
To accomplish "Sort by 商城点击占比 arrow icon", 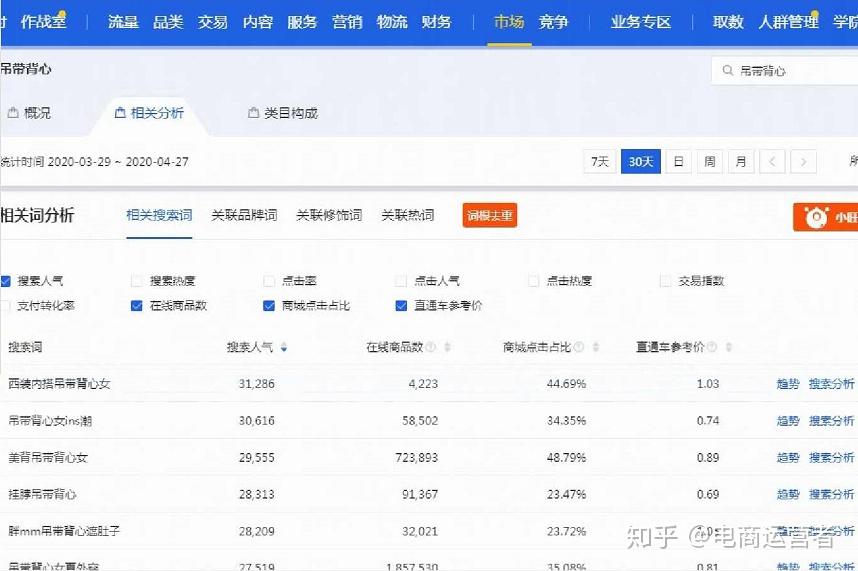I will (x=596, y=347).
